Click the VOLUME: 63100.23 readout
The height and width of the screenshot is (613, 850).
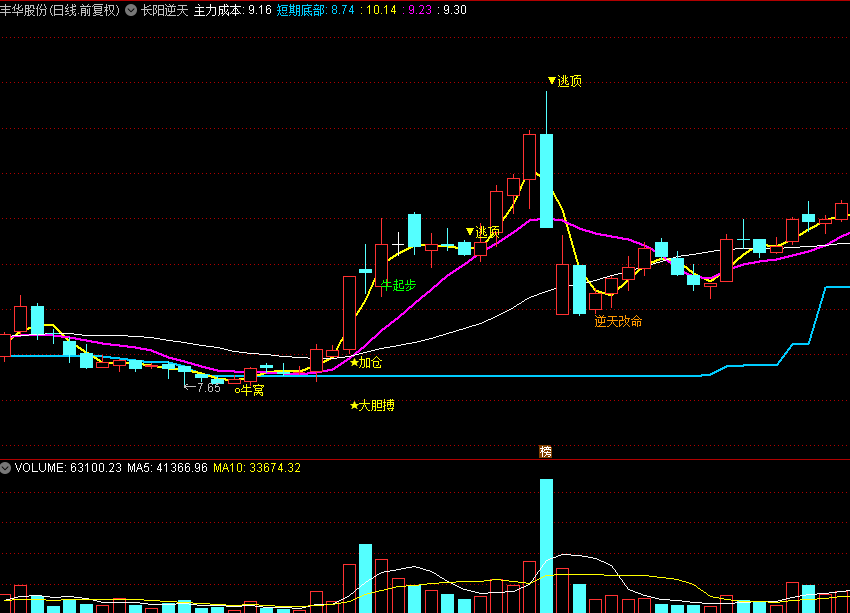68,468
